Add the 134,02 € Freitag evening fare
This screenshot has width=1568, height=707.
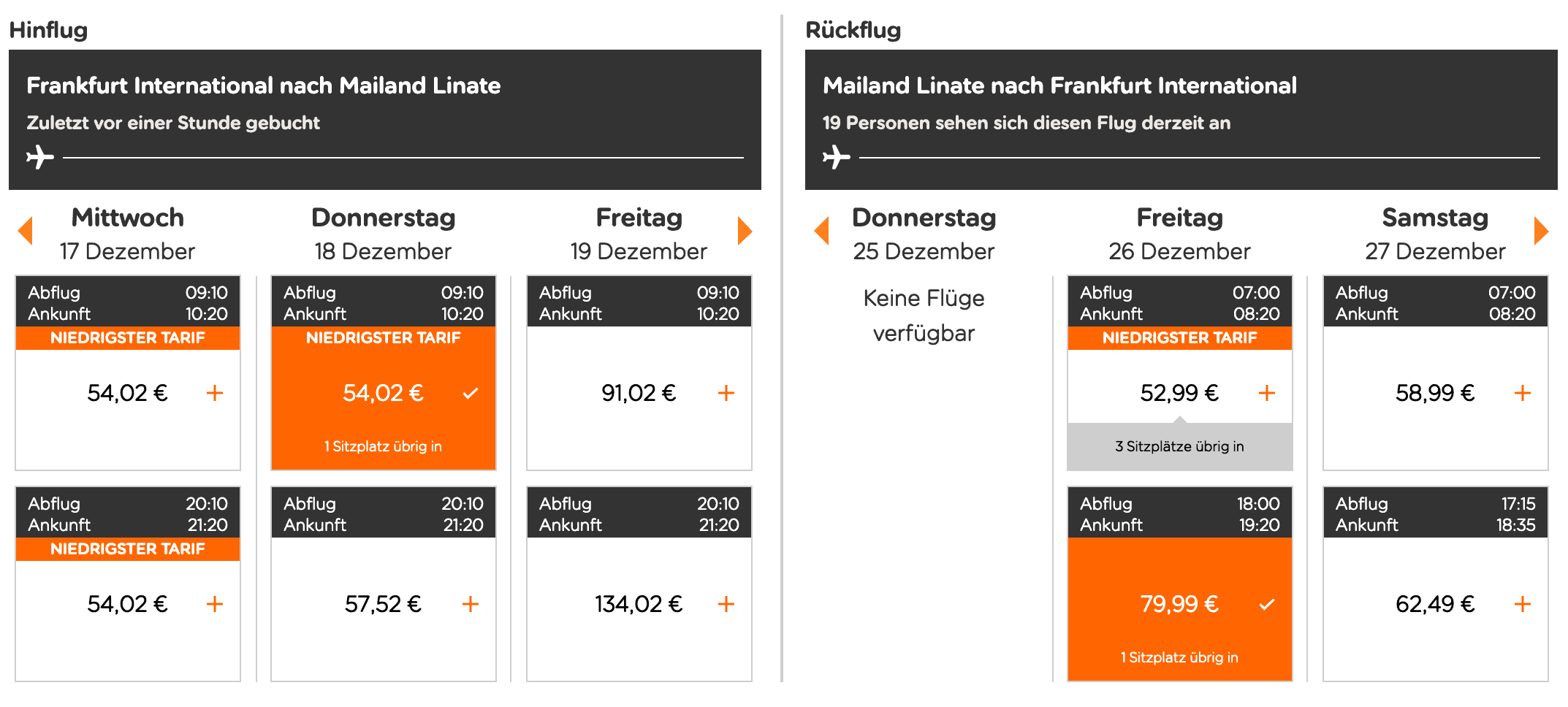726,604
